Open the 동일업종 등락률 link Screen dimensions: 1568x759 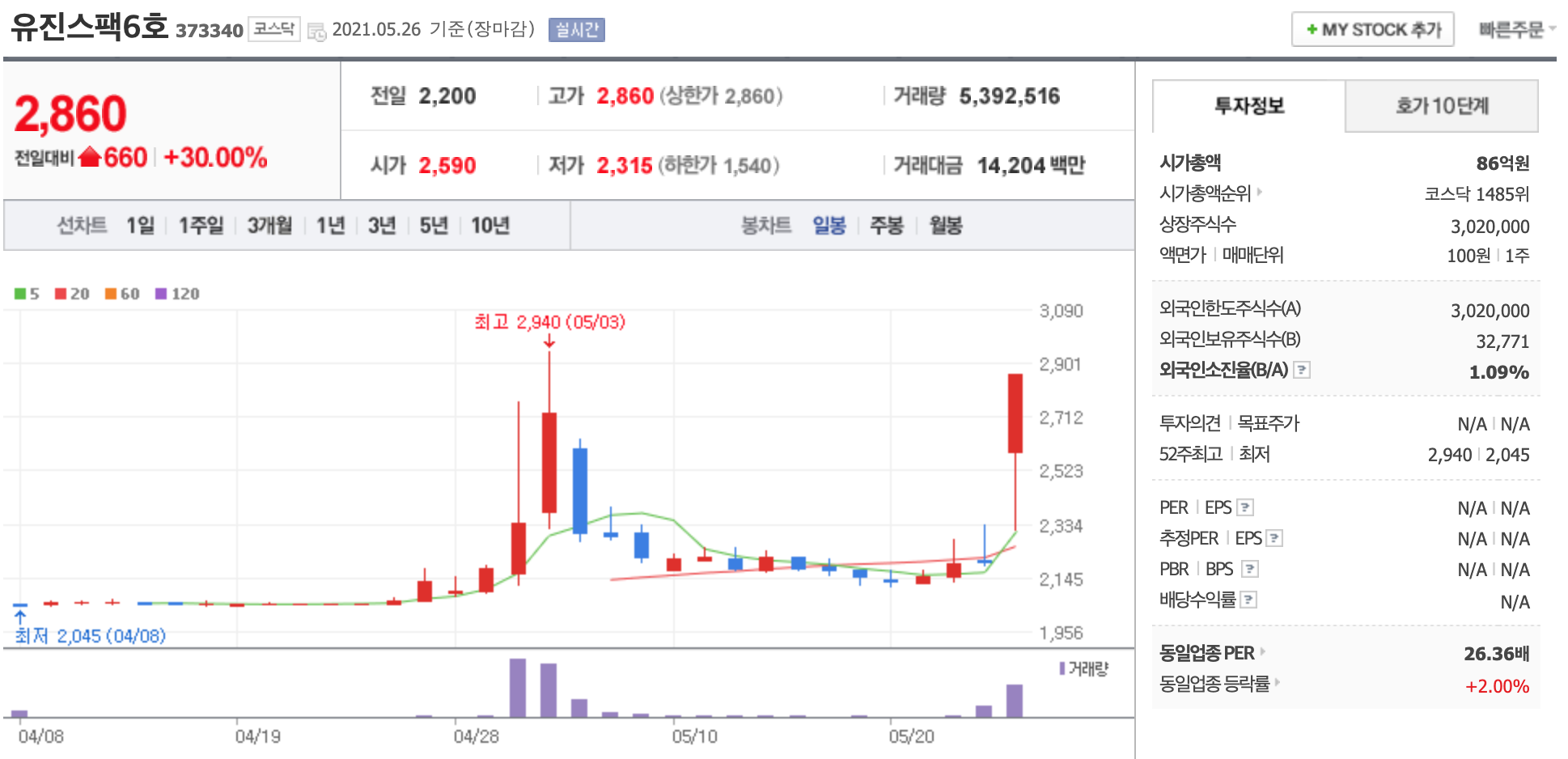(1219, 683)
